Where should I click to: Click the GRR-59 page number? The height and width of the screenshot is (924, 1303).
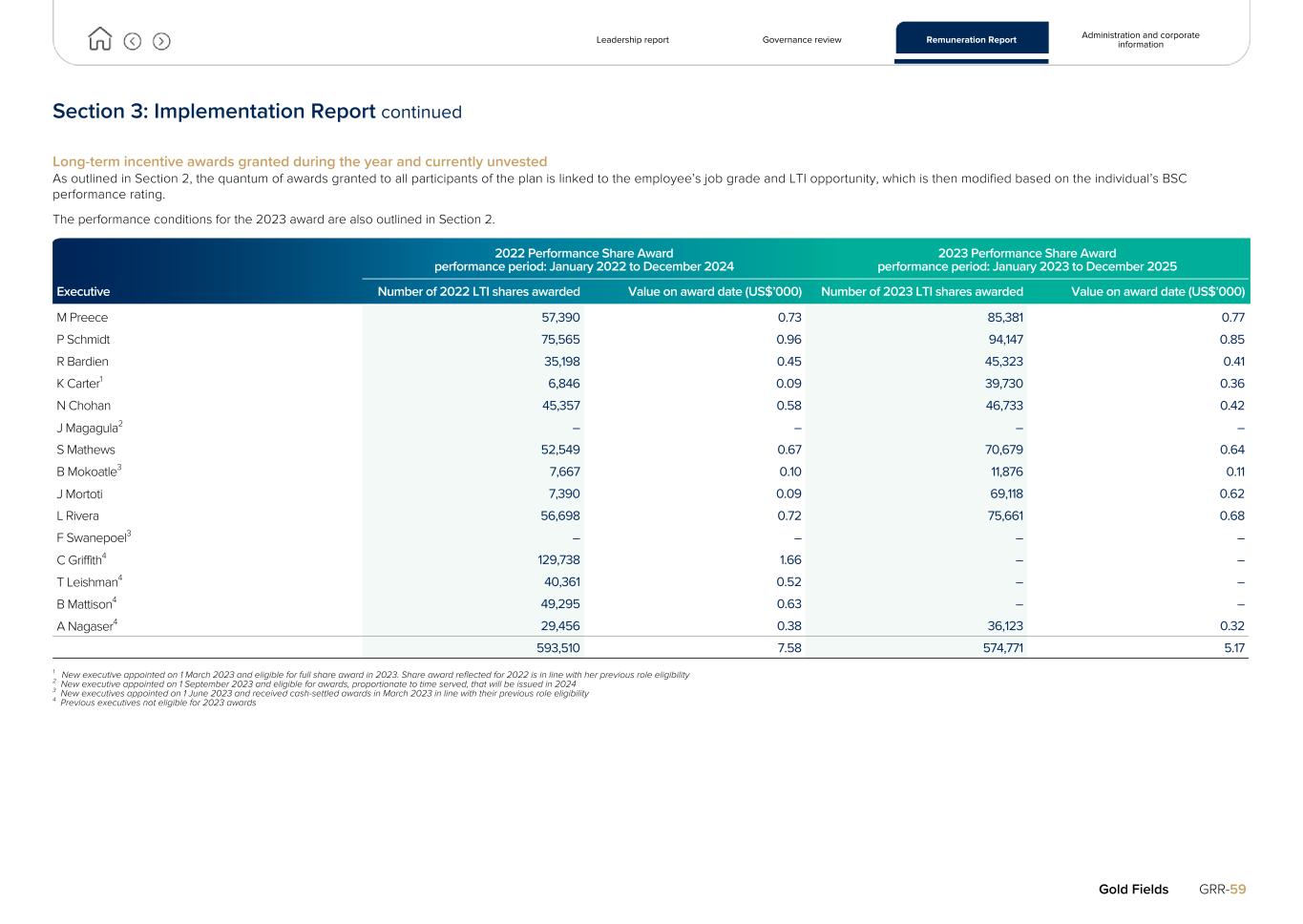(1222, 890)
